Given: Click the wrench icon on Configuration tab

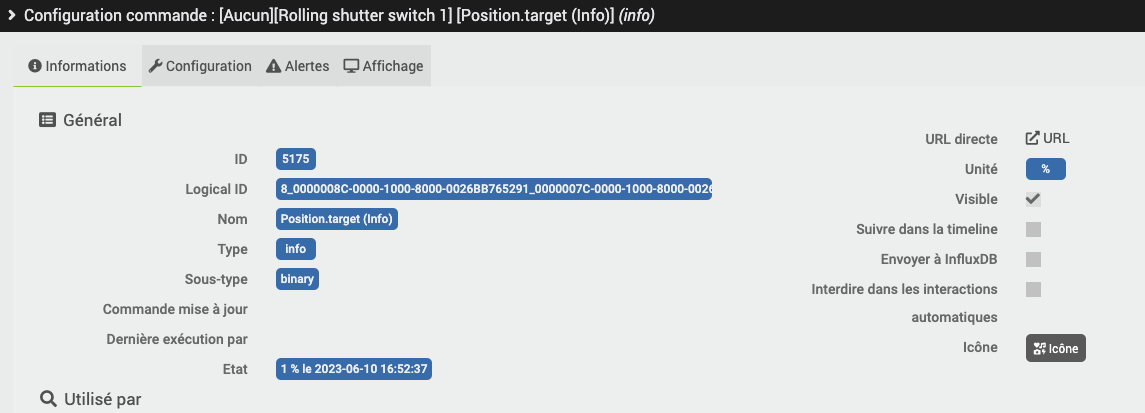Looking at the screenshot, I should click(155, 66).
